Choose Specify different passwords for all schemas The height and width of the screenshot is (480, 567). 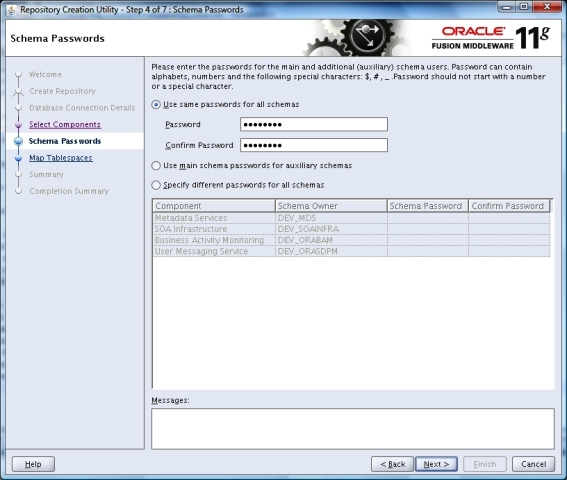coord(156,185)
